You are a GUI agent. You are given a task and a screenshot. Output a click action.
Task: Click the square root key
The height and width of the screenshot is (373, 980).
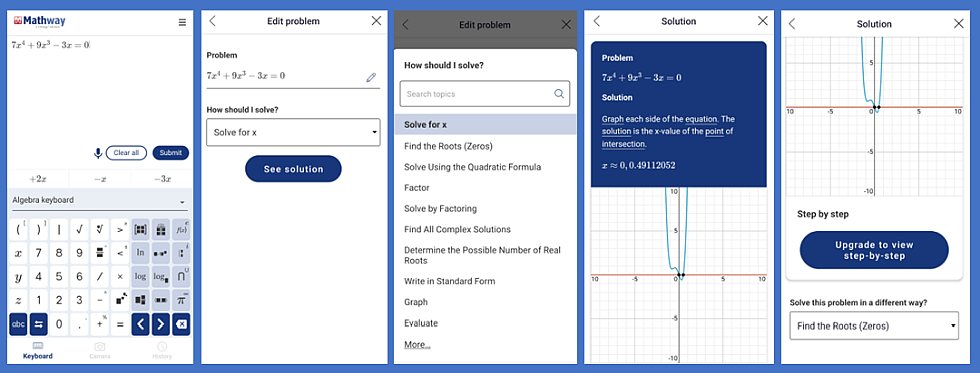coord(79,229)
